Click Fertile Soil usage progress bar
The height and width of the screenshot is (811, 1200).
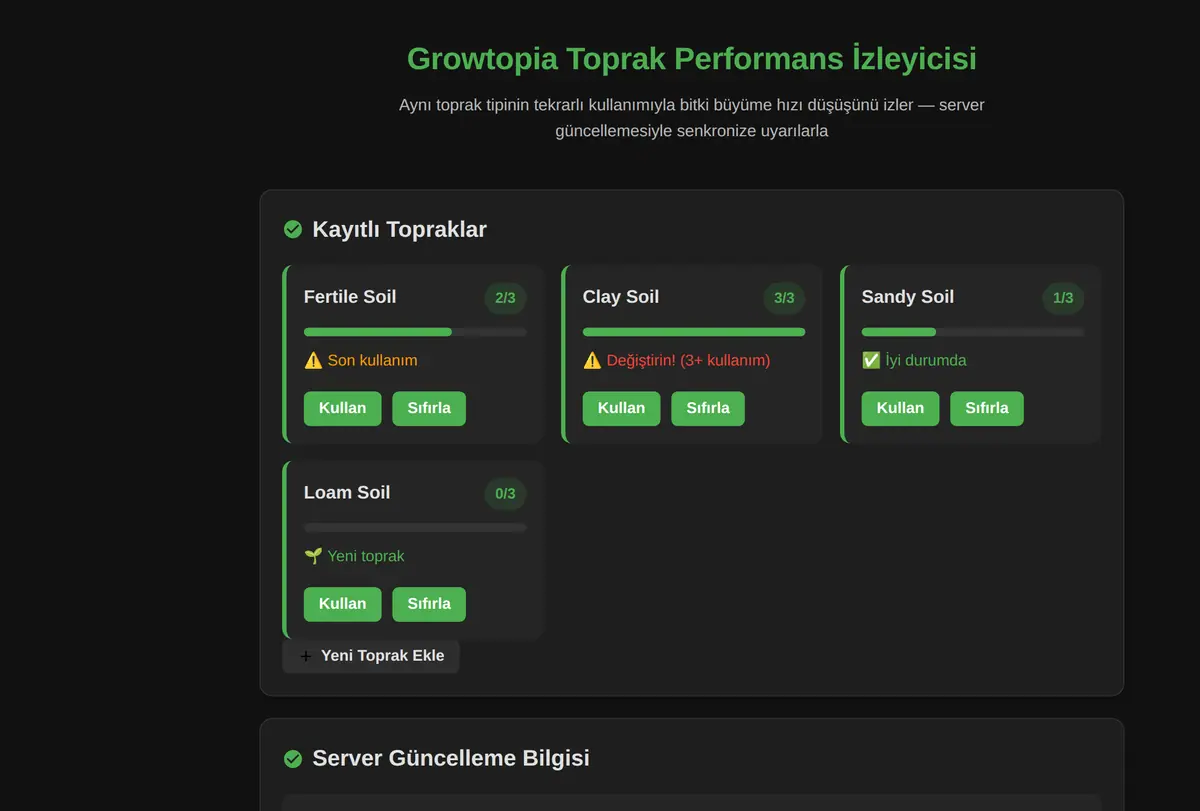pos(415,332)
